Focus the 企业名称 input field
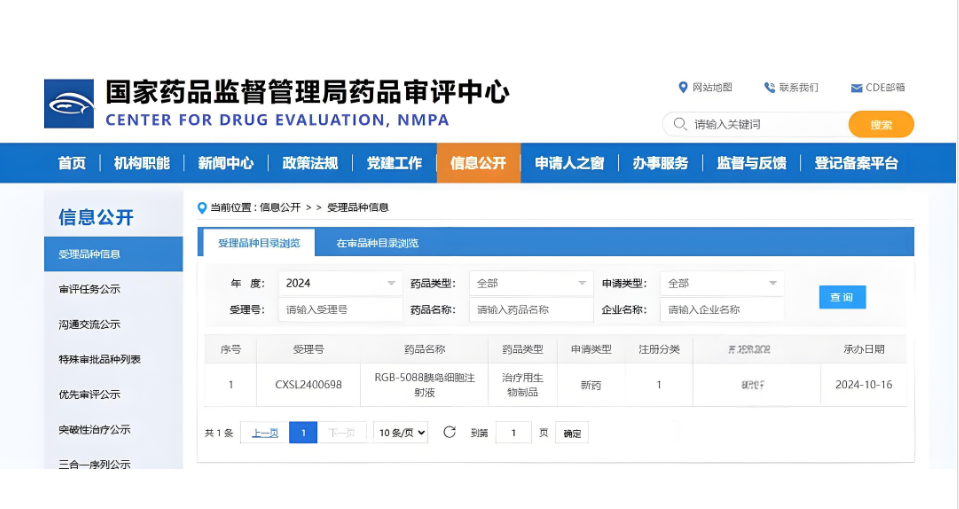The height and width of the screenshot is (509, 959). (721, 310)
